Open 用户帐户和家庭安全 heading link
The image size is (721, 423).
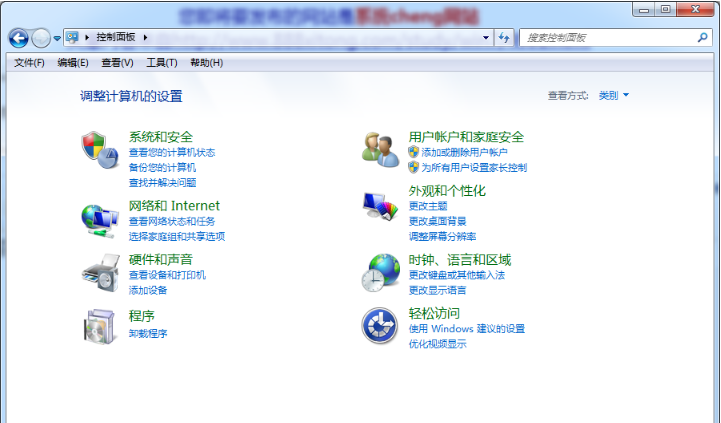[466, 137]
